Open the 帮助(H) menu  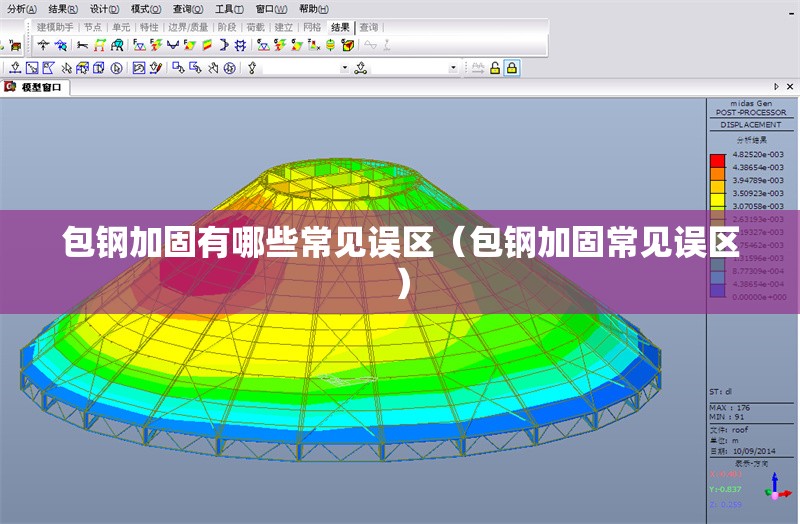coord(314,9)
